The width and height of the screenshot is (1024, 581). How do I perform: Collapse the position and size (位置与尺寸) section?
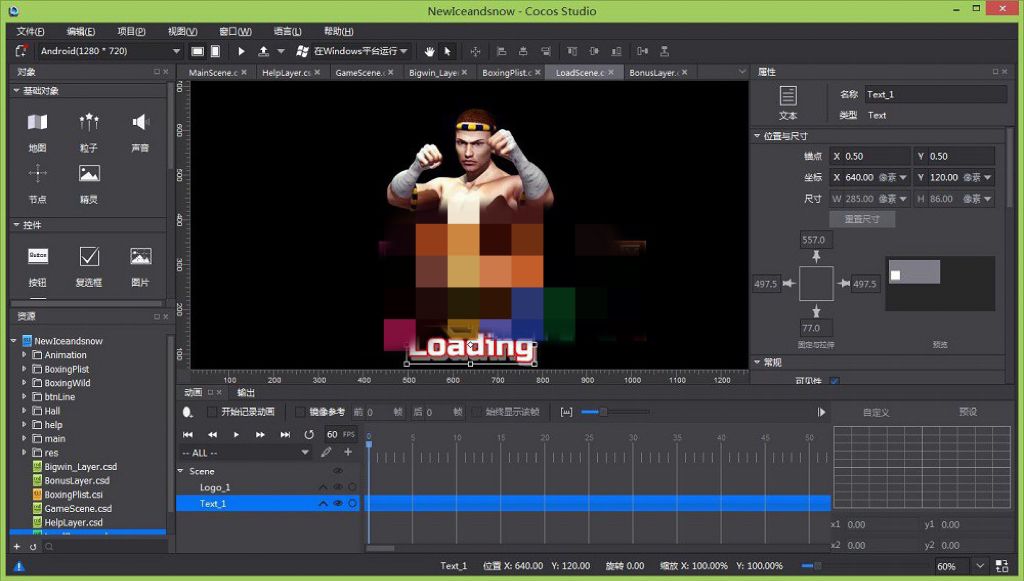click(757, 136)
